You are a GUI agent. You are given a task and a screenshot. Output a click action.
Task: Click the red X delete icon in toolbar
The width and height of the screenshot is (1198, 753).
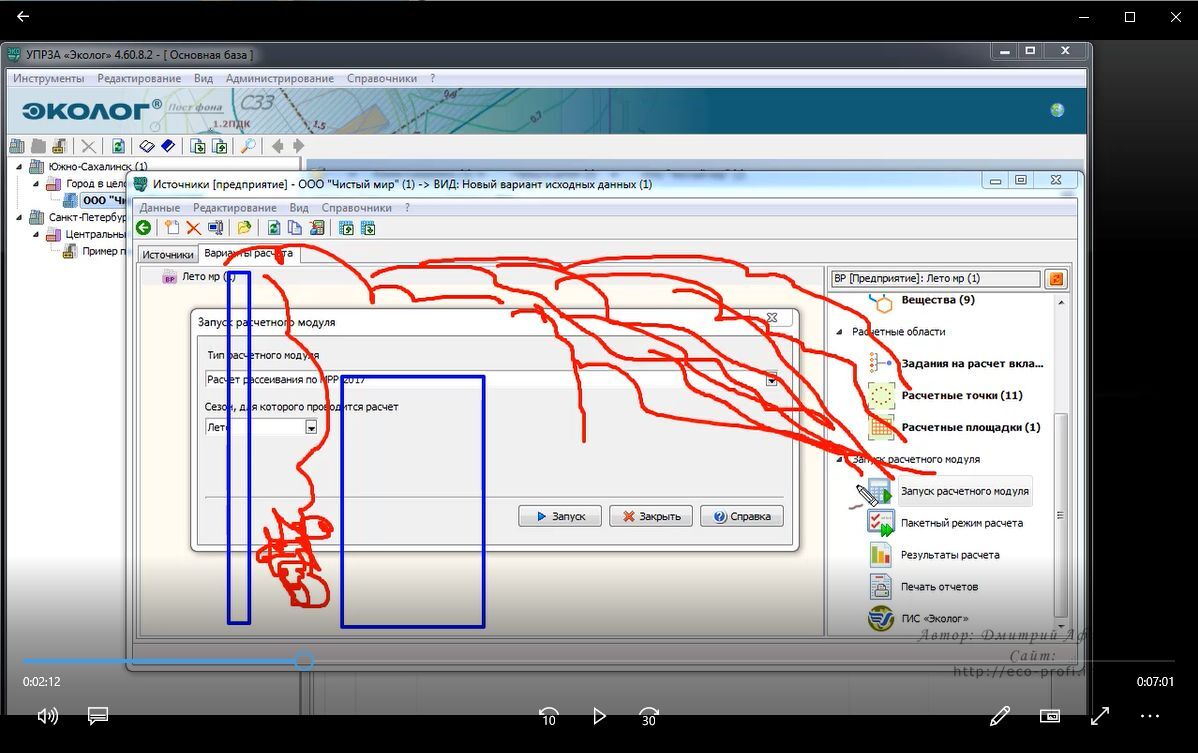[x=193, y=228]
